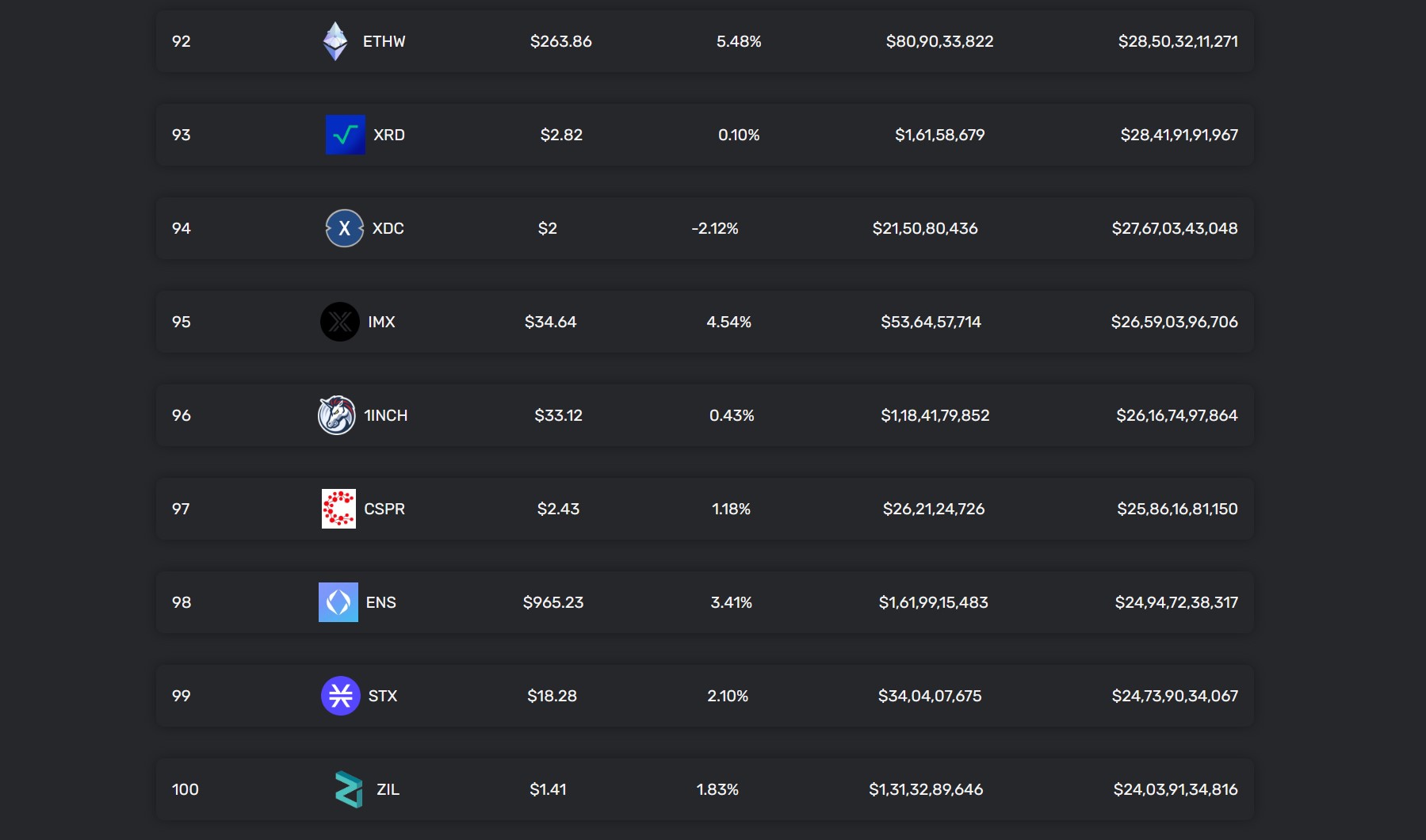Select the ETHW Ethereum-style logo icon
The height and width of the screenshot is (840, 1426).
[336, 41]
